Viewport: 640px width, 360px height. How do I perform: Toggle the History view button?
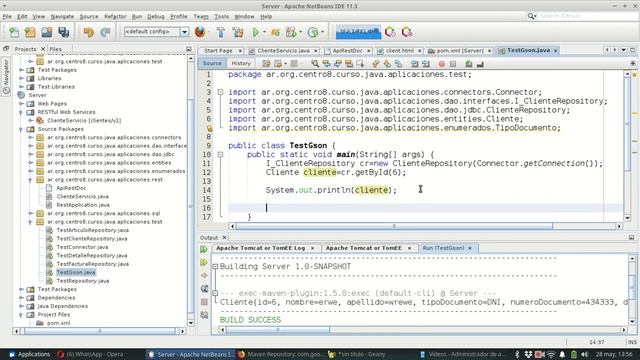241,63
